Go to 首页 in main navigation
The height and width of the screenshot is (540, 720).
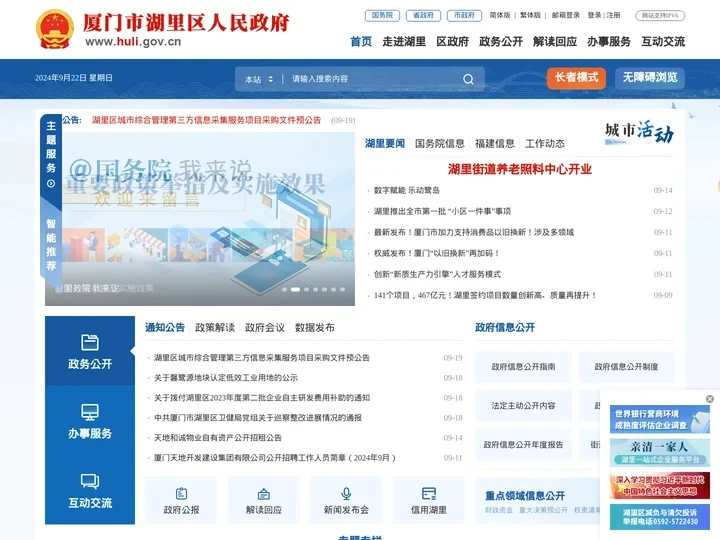[361, 41]
